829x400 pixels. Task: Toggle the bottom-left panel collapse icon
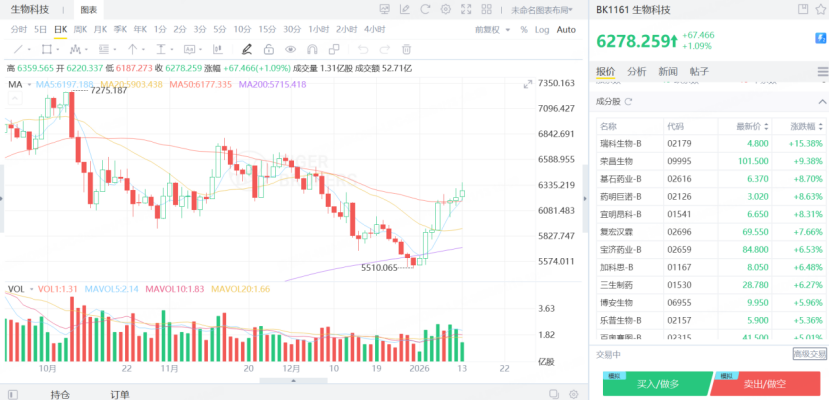click(x=13, y=394)
